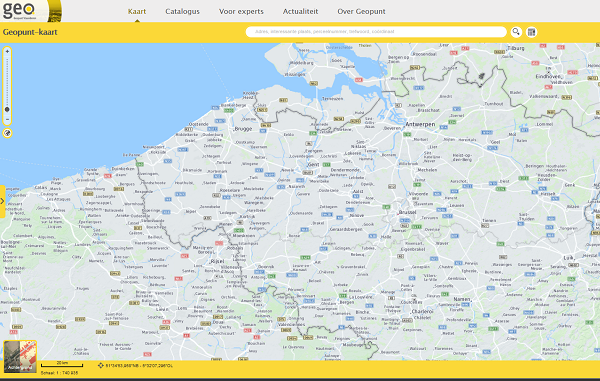Click the magnifier search button

(516, 32)
